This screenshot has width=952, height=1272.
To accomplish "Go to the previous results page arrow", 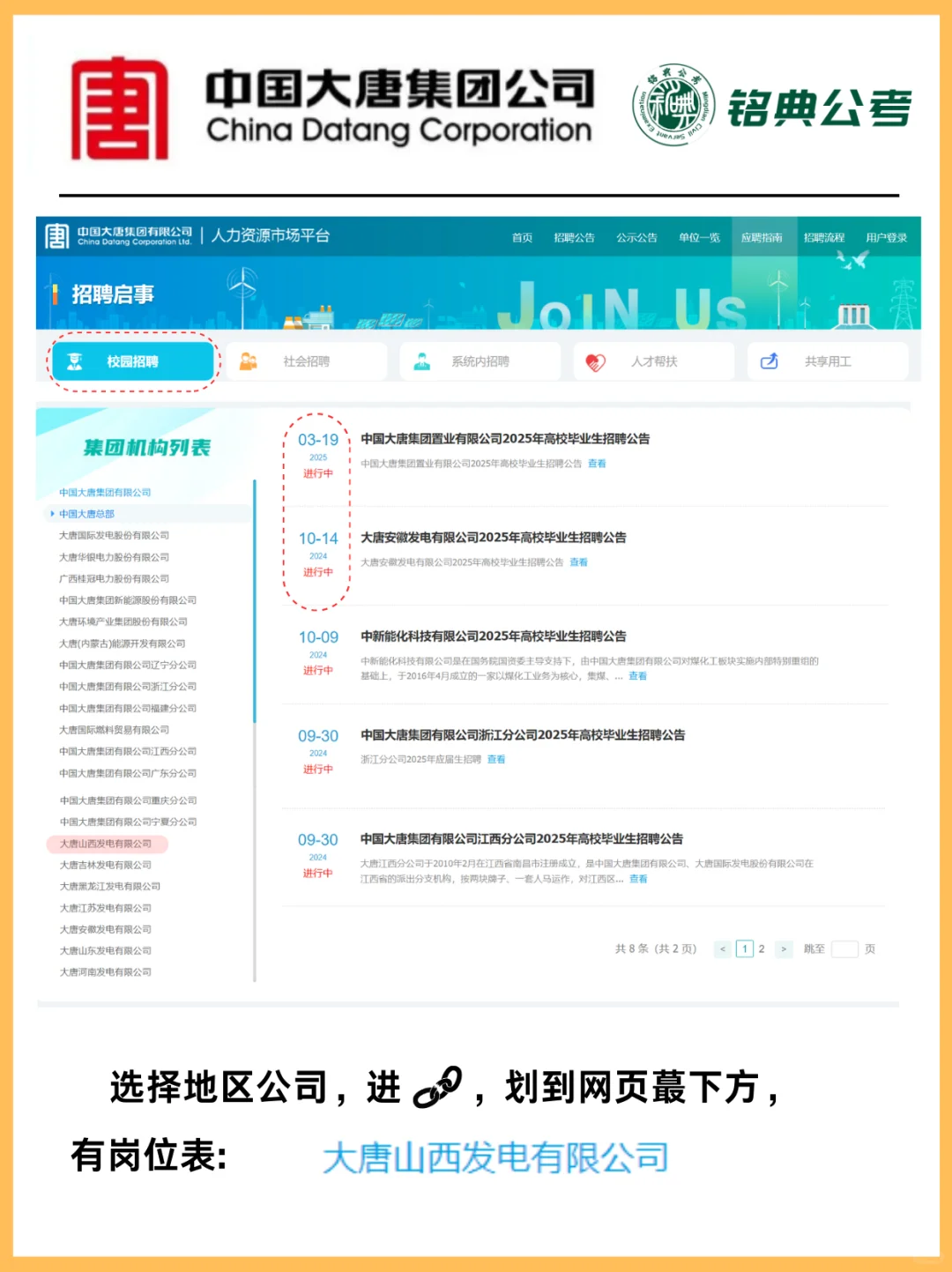I will [723, 949].
